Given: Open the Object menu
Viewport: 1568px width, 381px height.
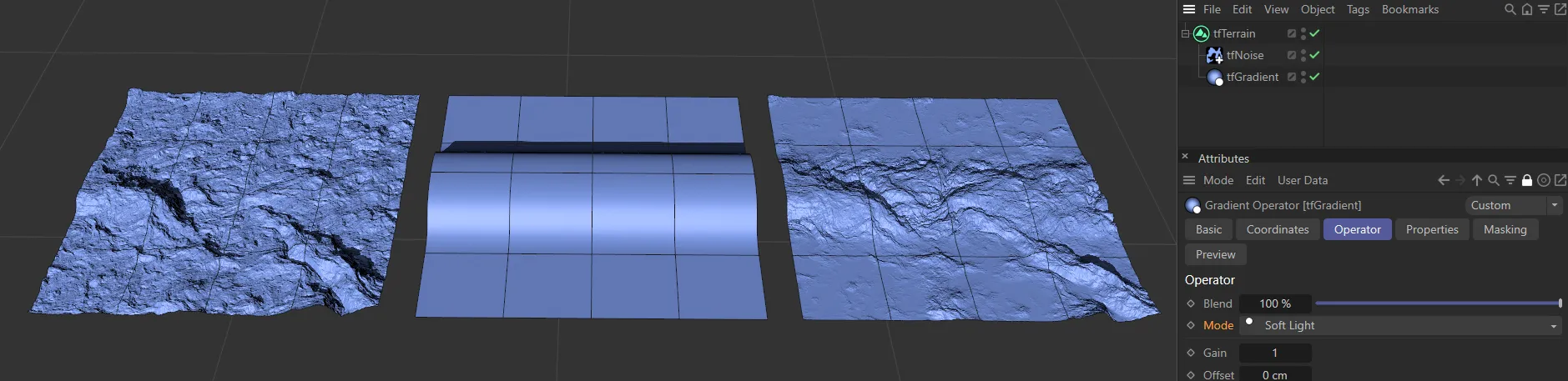Looking at the screenshot, I should click(1318, 9).
